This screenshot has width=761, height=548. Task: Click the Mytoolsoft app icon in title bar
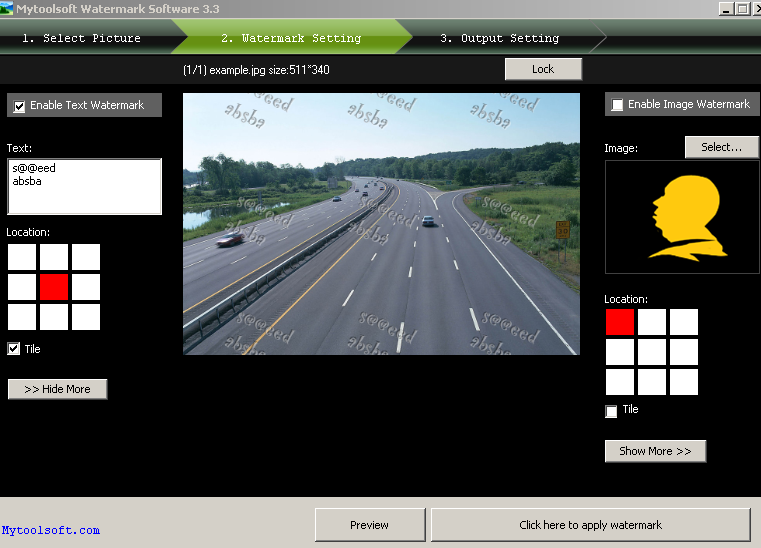coord(7,8)
